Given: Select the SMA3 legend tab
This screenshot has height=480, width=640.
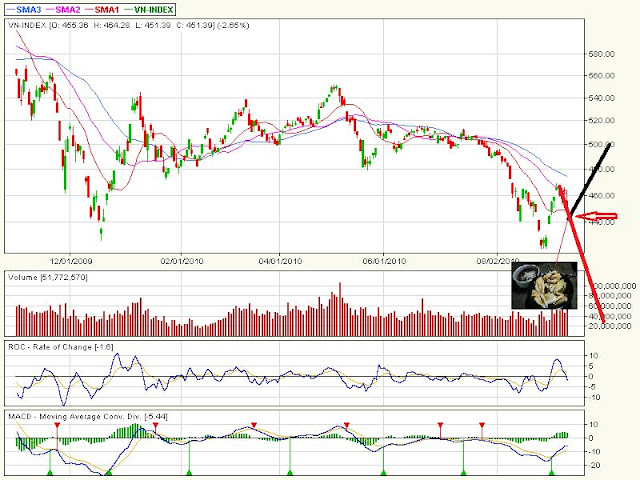Looking at the screenshot, I should 27,9.
